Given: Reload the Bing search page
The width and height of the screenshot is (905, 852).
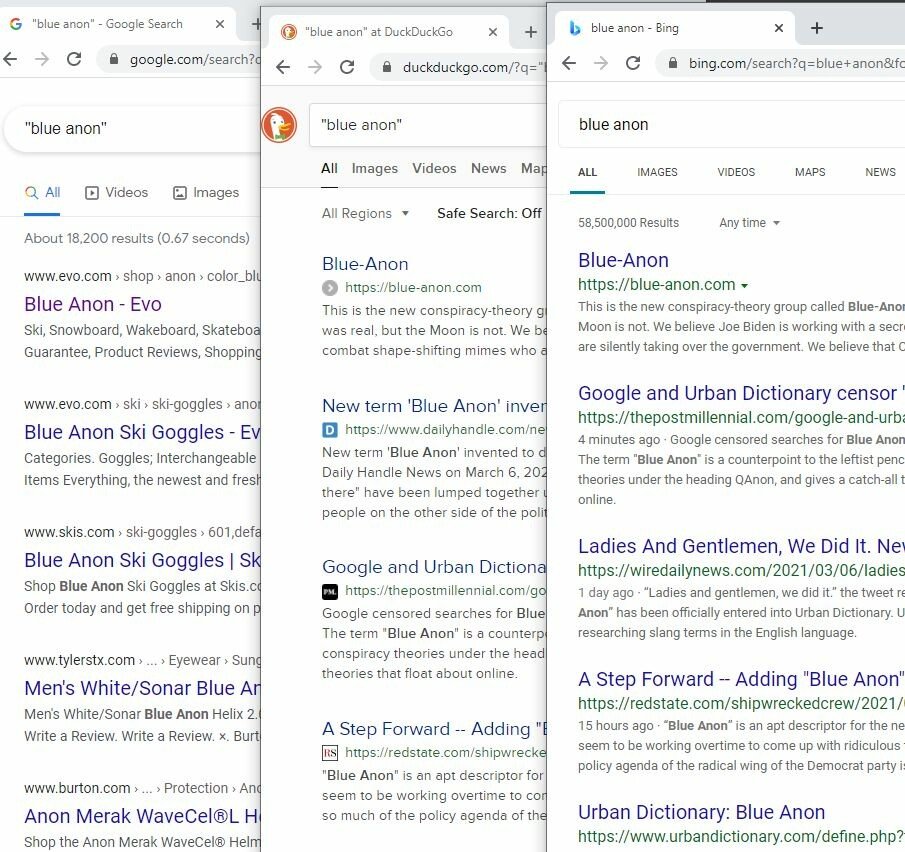Looking at the screenshot, I should click(633, 63).
